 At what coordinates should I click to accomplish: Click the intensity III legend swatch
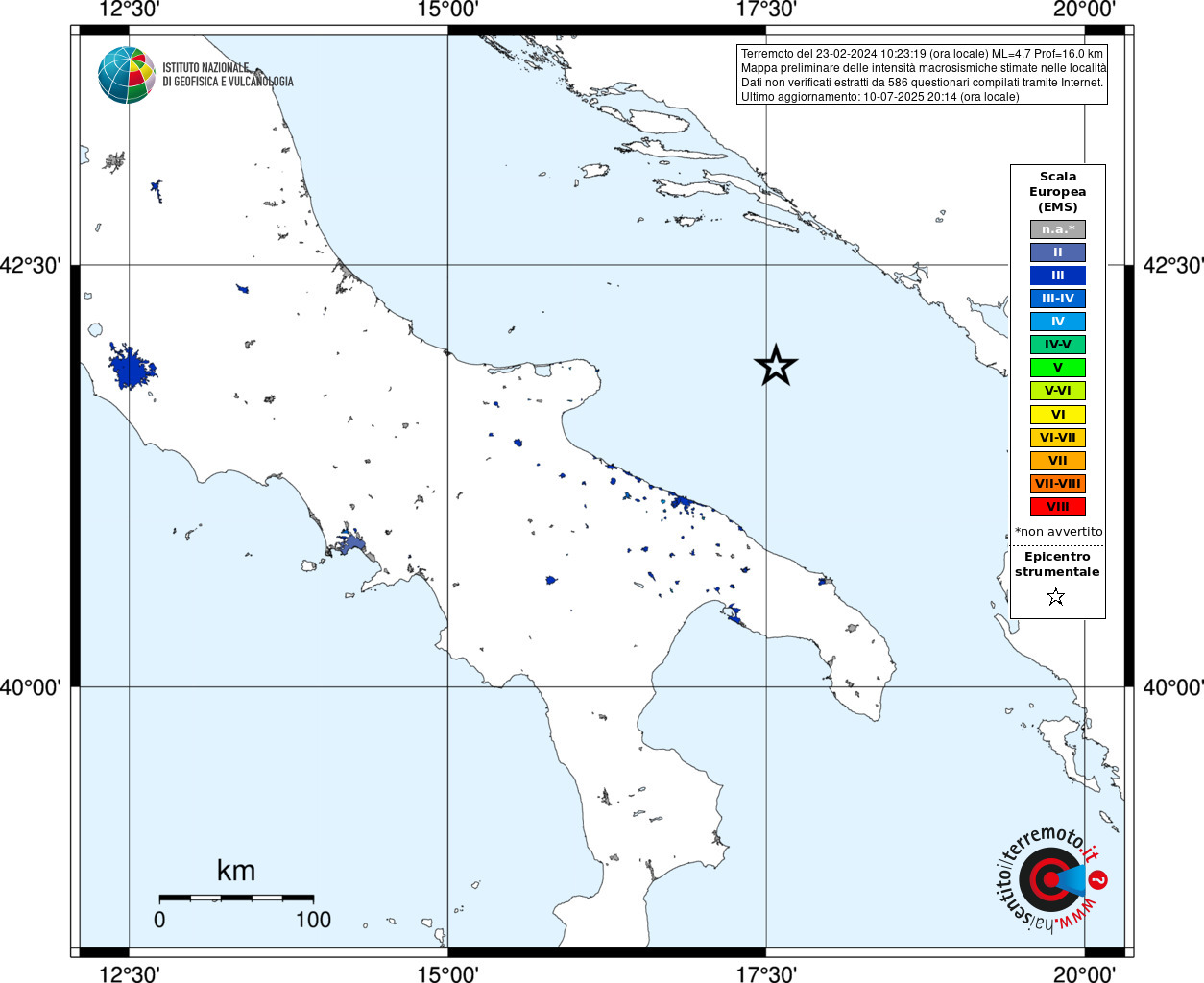coord(1058,276)
